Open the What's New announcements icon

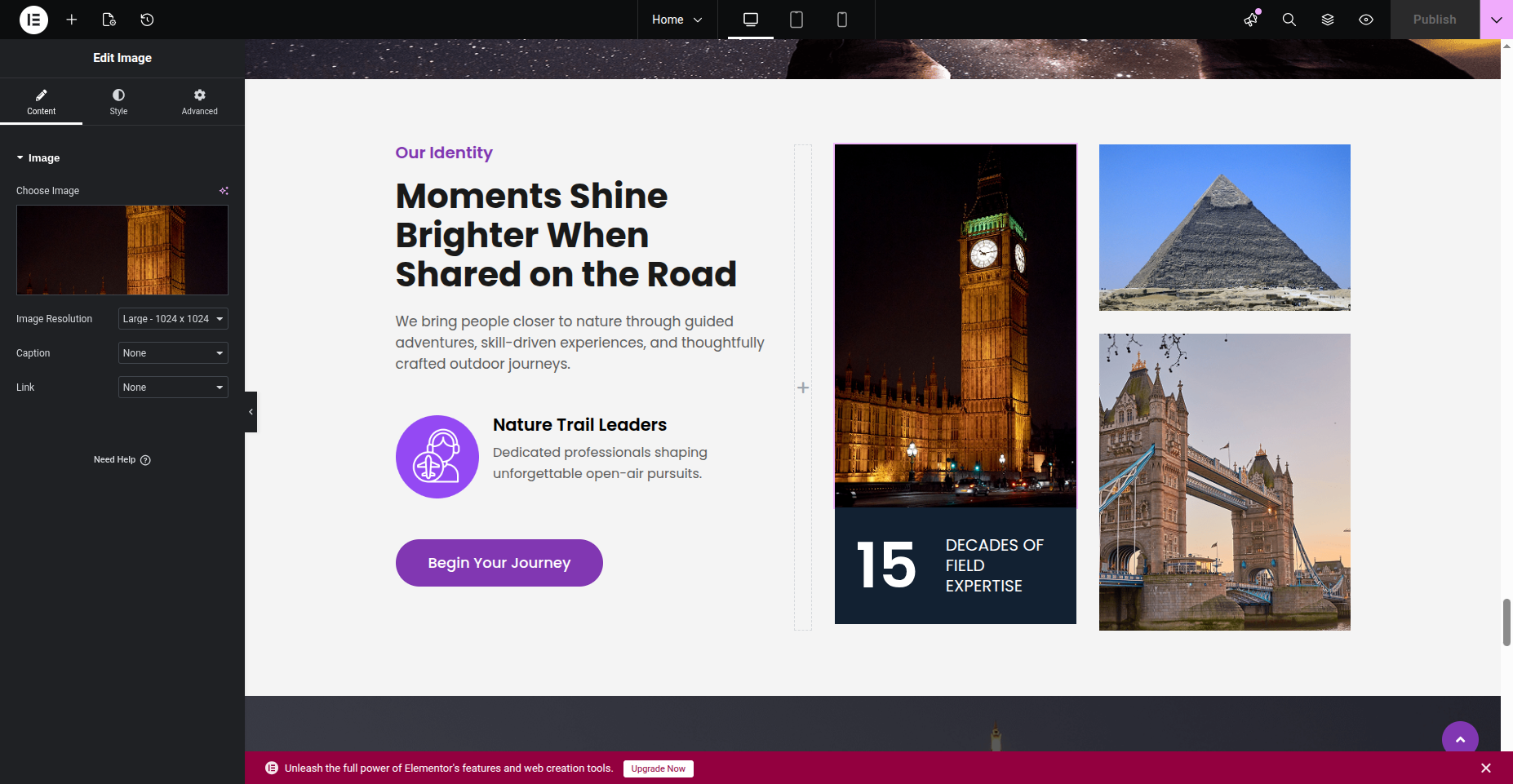click(x=1250, y=20)
